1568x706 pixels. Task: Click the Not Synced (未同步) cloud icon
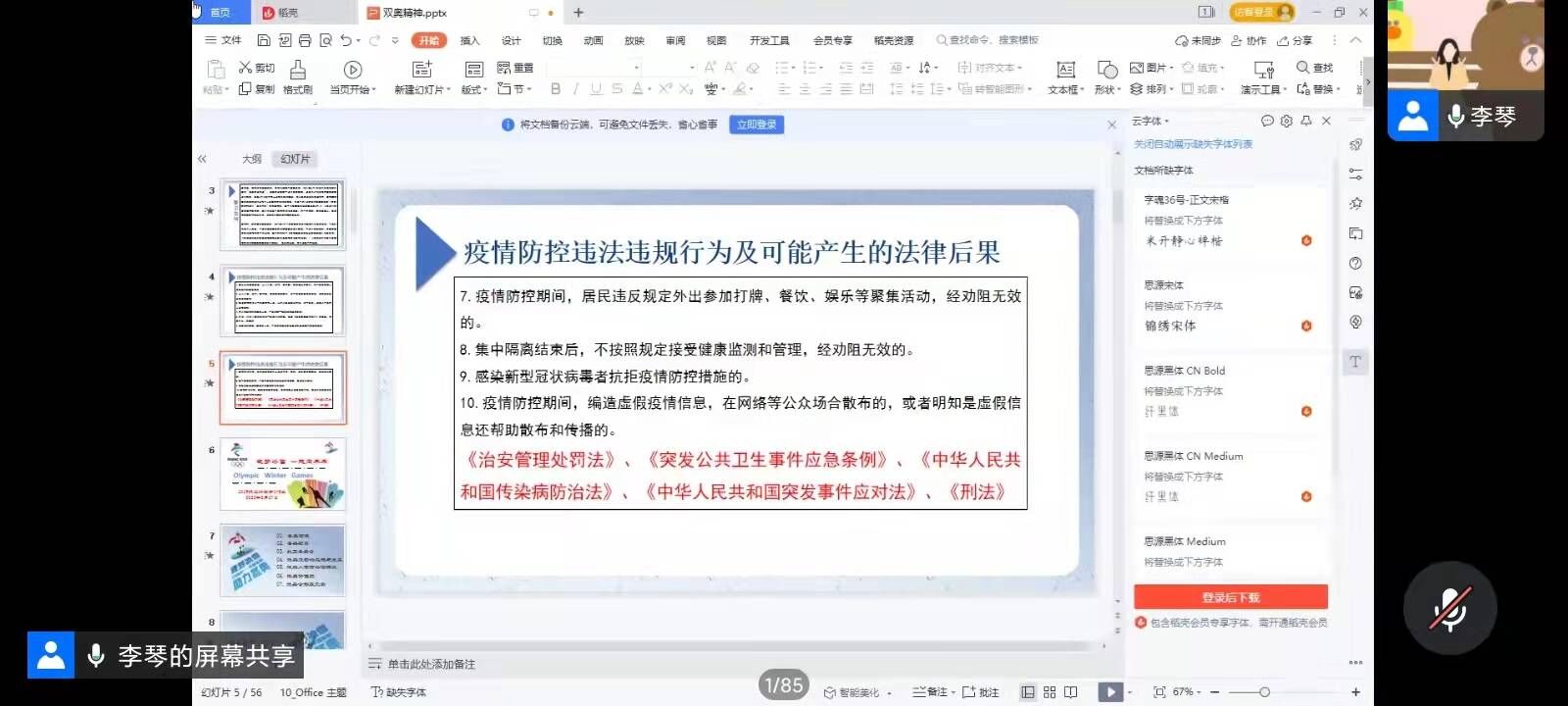coord(1198,40)
